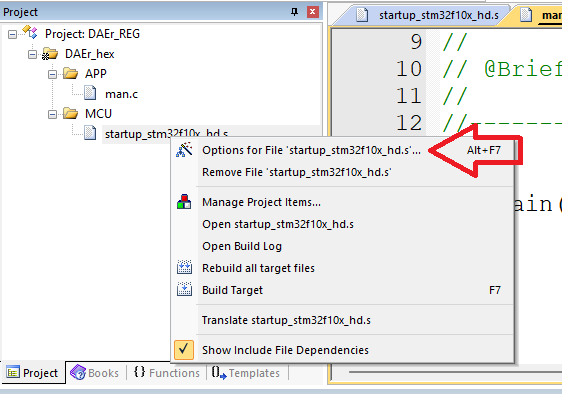Click the Rebuild all icon

(184, 267)
